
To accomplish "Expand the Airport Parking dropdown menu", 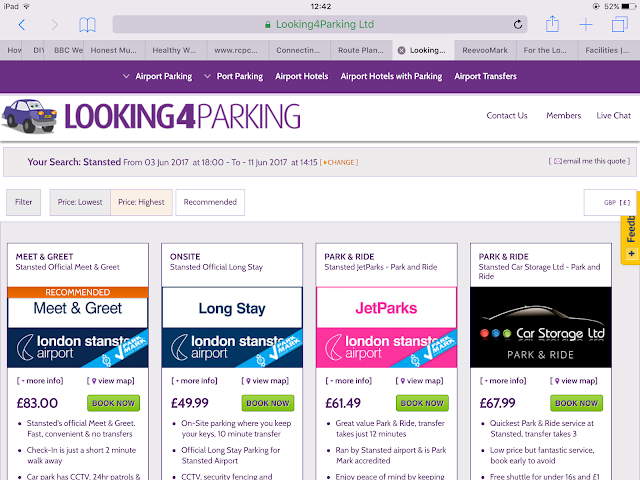I will coord(158,76).
